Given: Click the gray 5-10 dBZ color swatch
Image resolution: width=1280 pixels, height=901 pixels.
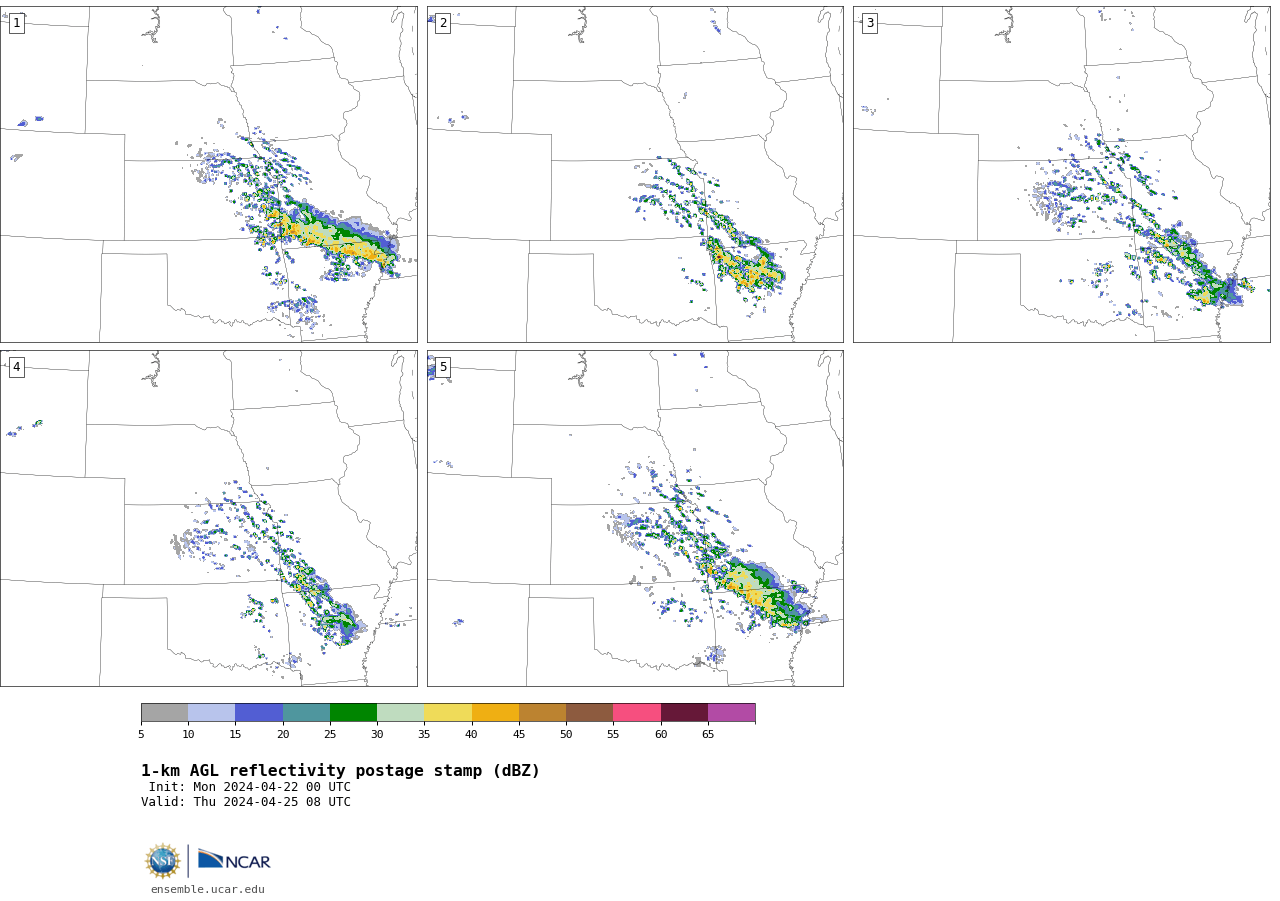Looking at the screenshot, I should click(164, 713).
